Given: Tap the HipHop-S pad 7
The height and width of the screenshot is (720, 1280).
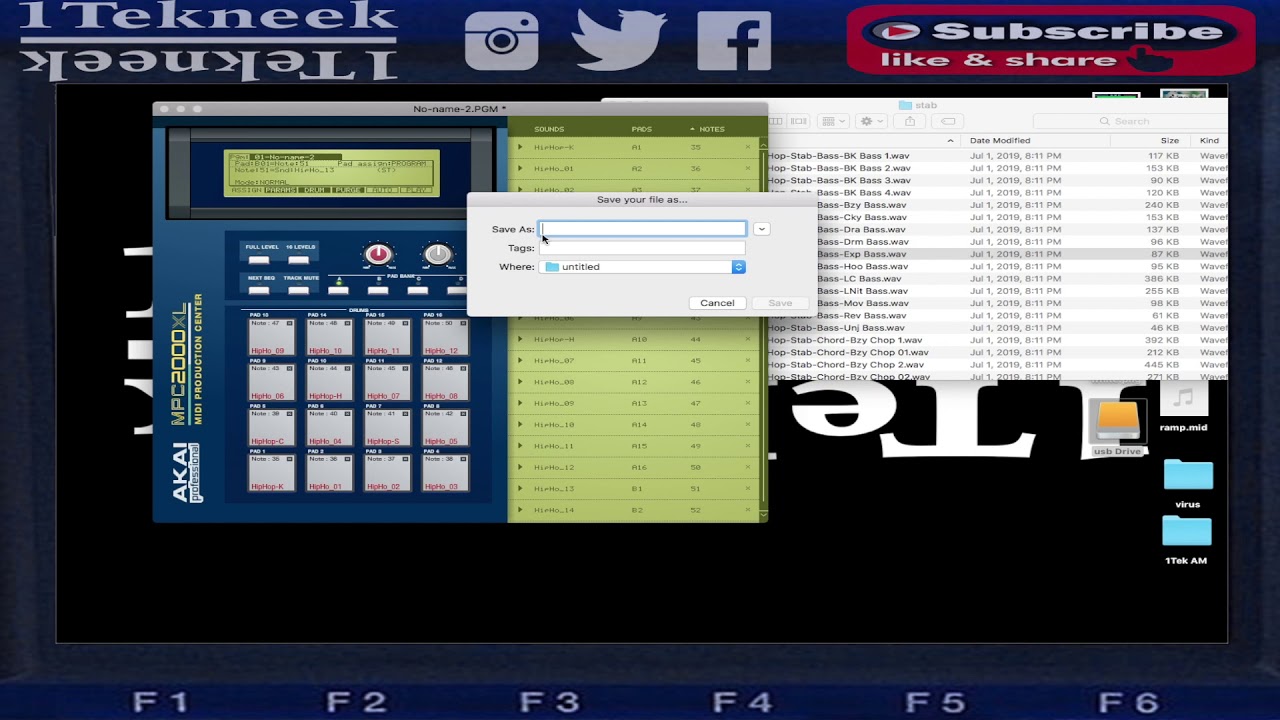Looking at the screenshot, I should (387, 427).
